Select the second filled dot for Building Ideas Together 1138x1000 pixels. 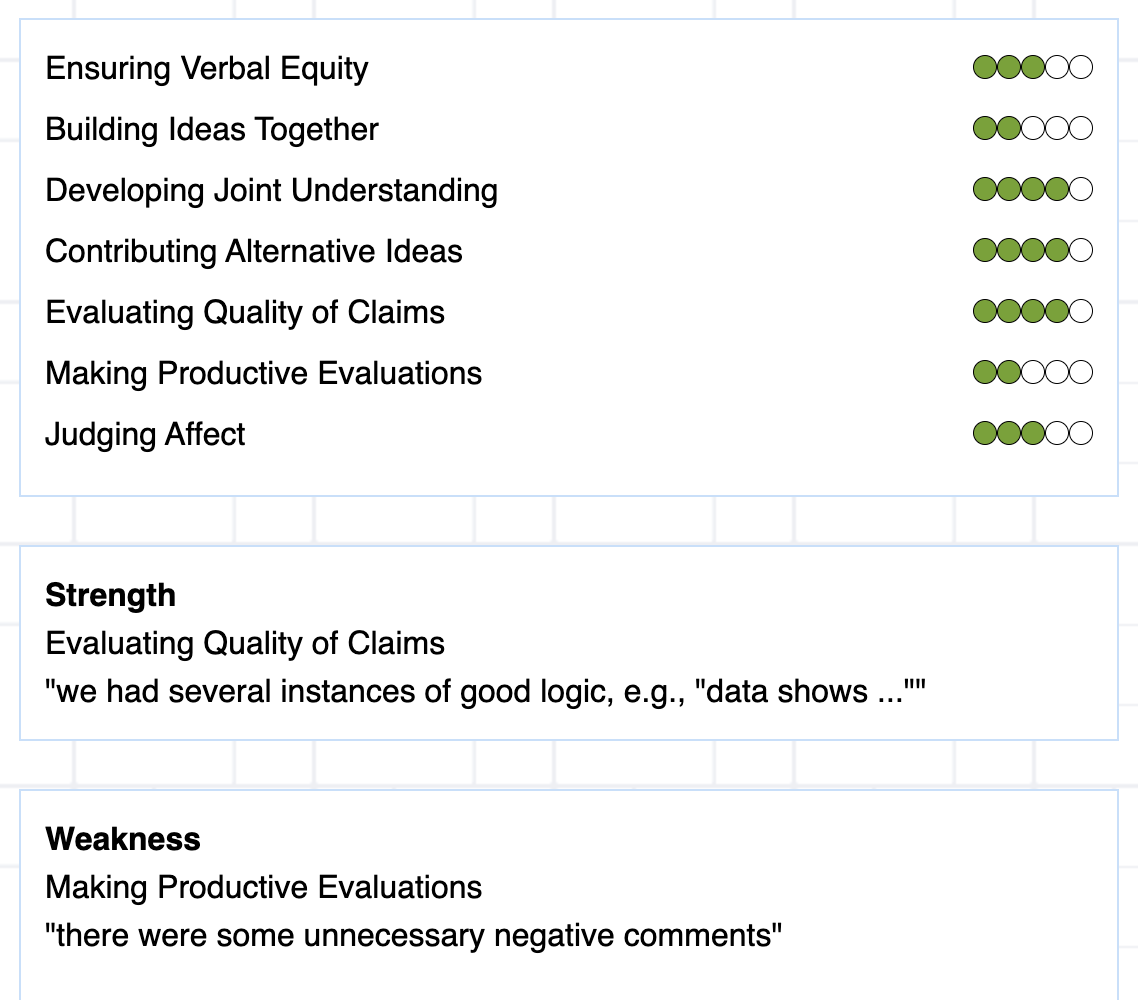pyautogui.click(x=1009, y=128)
